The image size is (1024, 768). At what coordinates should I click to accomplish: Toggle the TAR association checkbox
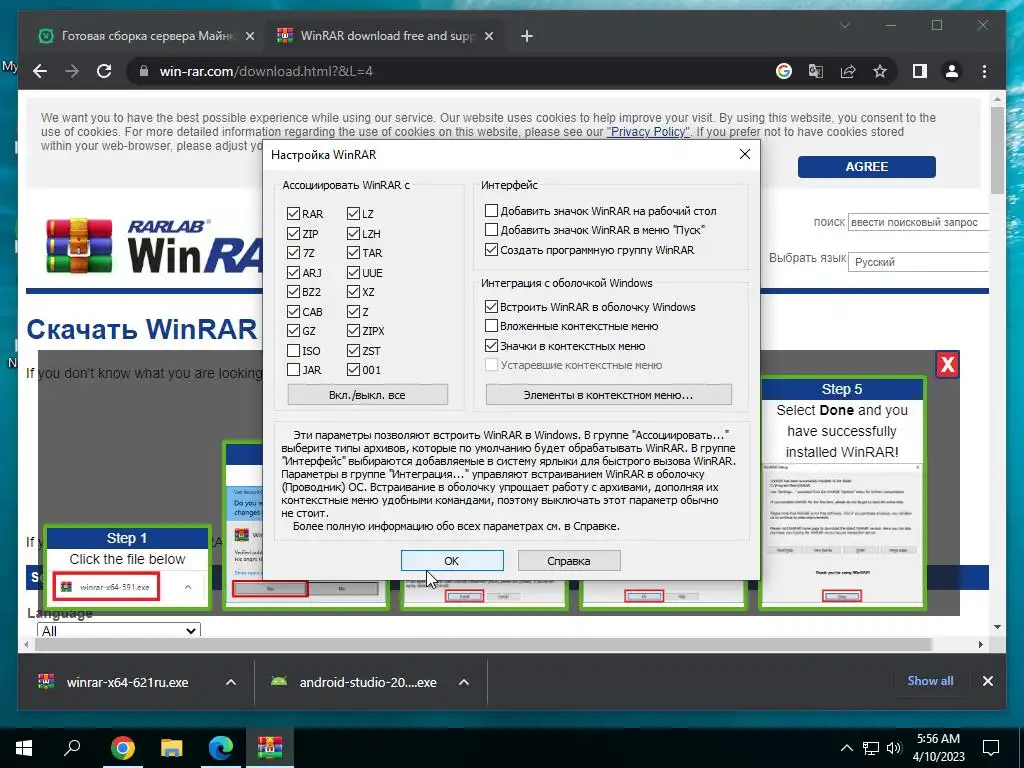353,253
